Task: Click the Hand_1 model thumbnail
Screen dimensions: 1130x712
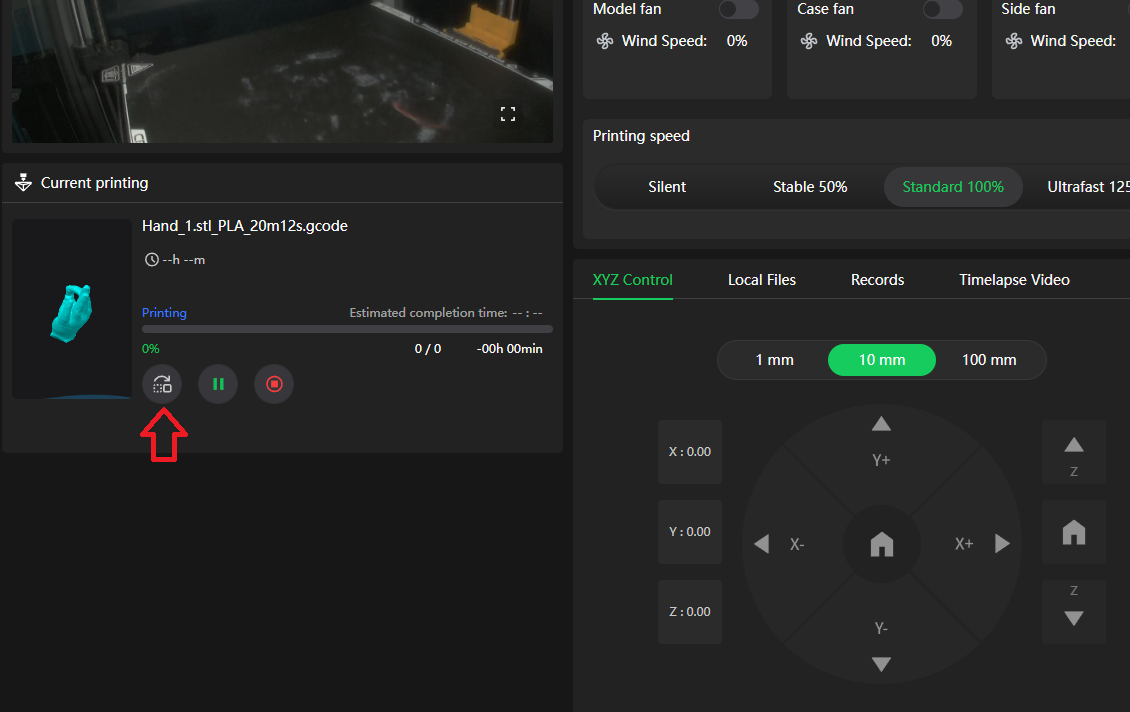Action: click(72, 309)
